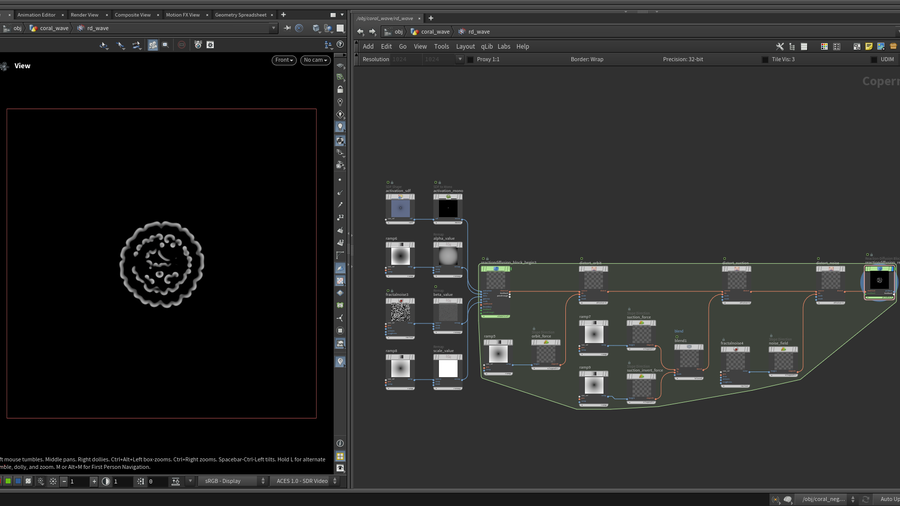Toggle the Proxy 1:1 checkbox

[x=470, y=60]
